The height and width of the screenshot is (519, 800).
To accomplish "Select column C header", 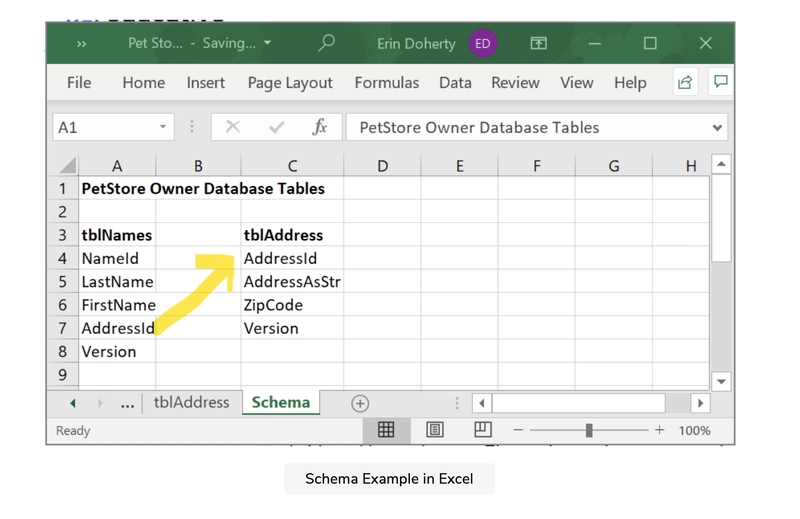I will [x=292, y=166].
